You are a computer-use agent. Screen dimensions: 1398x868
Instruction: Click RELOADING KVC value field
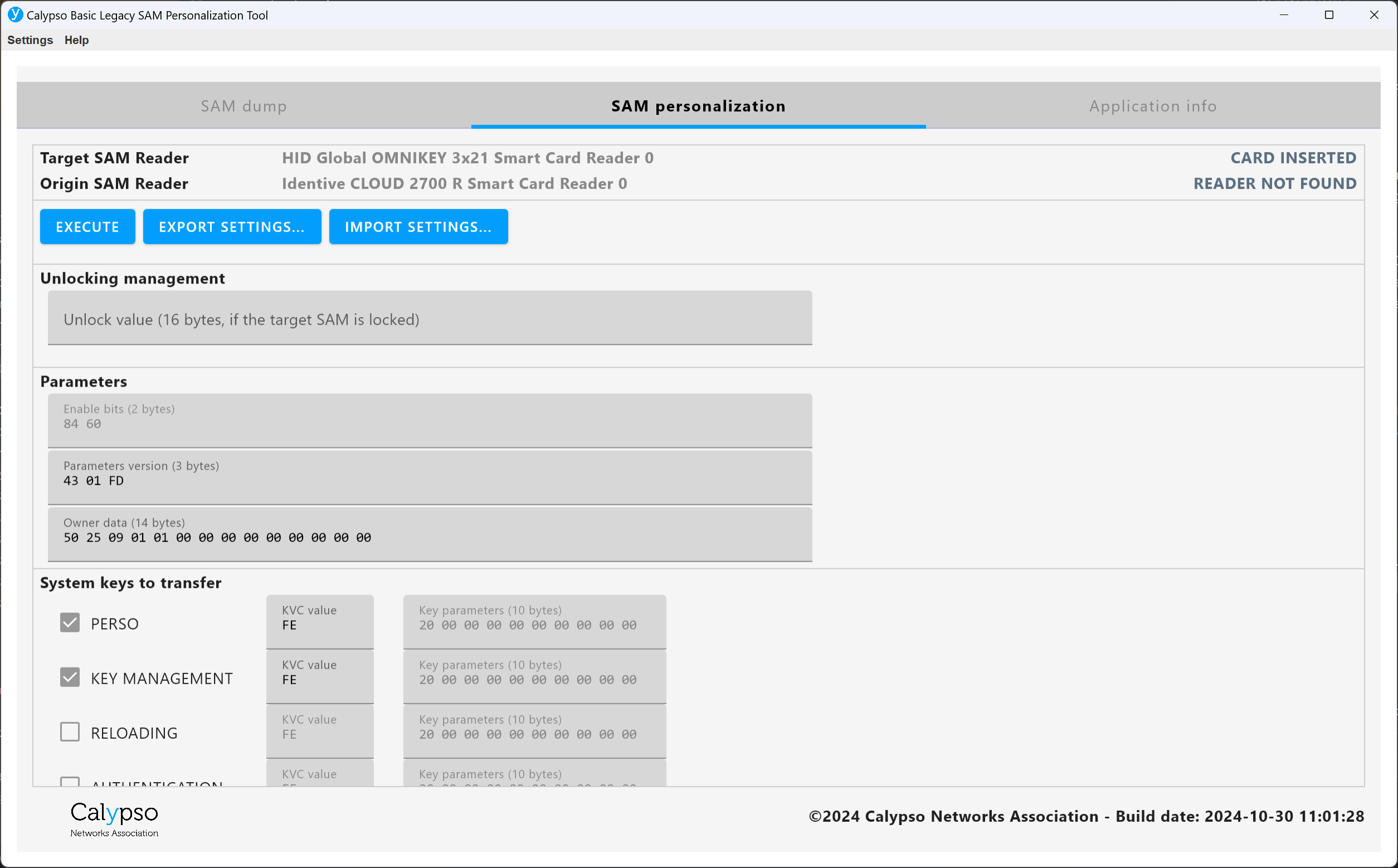click(320, 732)
